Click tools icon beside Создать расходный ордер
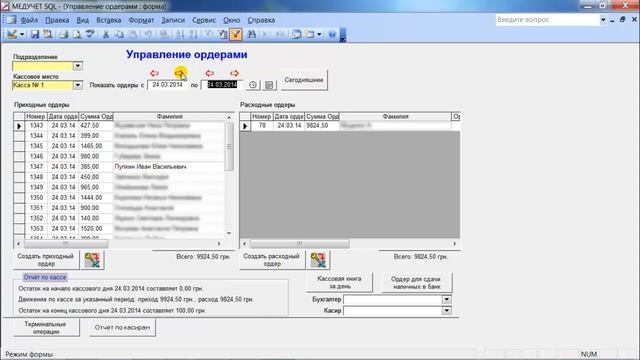The image size is (640, 360). click(x=318, y=260)
